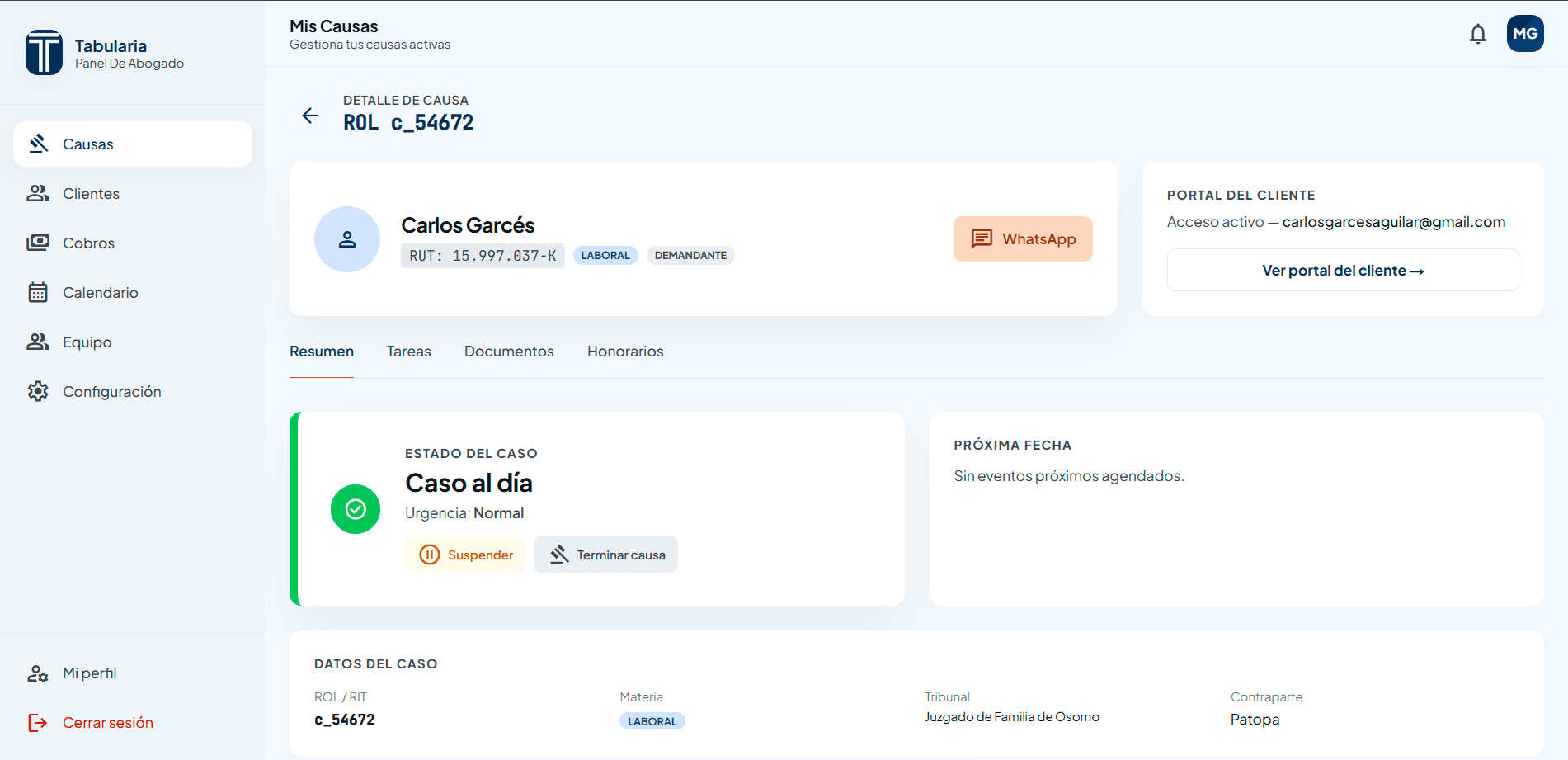1568x760 pixels.
Task: Click Terminar causa button
Action: 605,555
